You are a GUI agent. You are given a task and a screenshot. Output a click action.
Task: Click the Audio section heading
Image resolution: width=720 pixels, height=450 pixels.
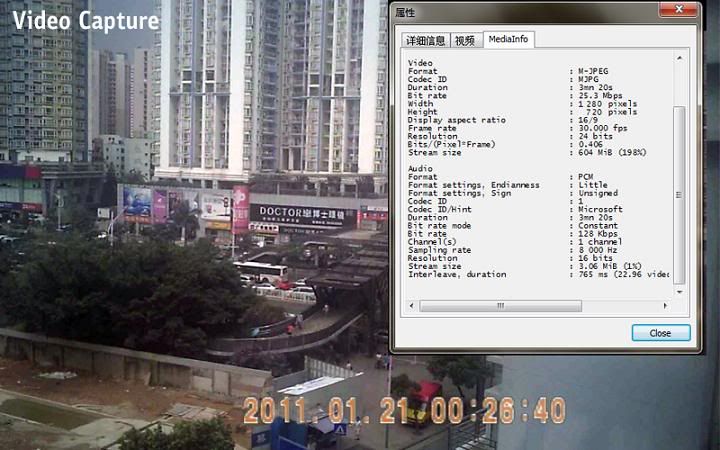420,169
